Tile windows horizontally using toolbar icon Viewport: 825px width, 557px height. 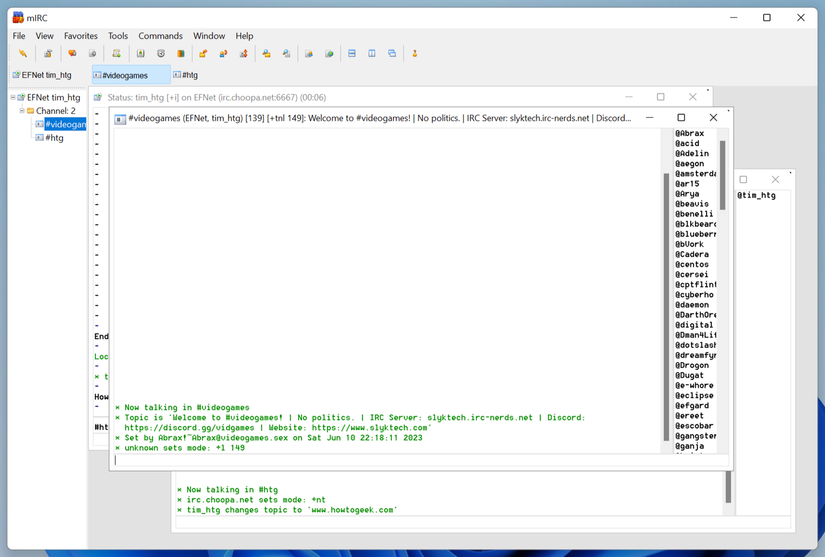pyautogui.click(x=352, y=54)
